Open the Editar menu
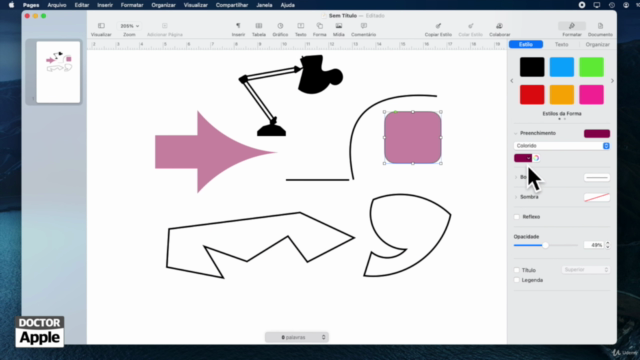This screenshot has width=640, height=360. (82, 5)
